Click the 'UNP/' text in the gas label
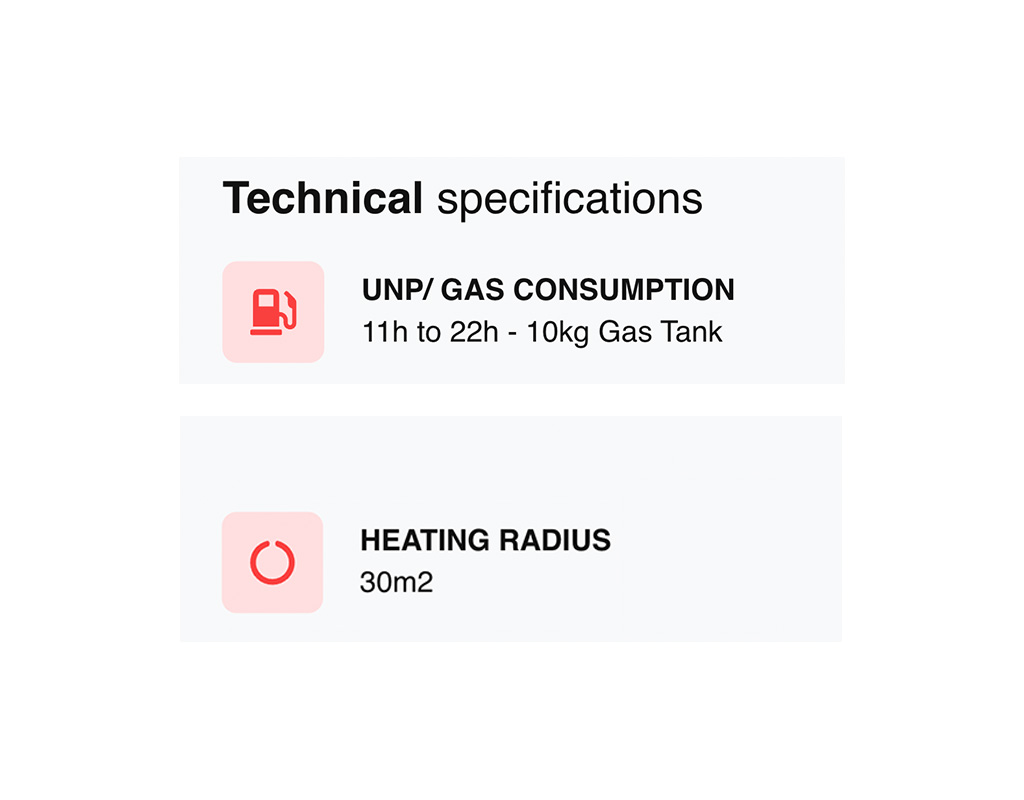1024x800 pixels. coord(397,290)
